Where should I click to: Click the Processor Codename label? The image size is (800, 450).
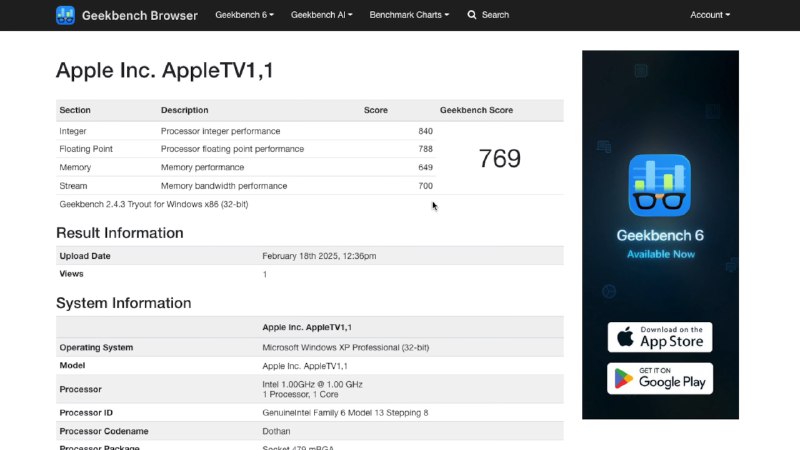[104, 431]
